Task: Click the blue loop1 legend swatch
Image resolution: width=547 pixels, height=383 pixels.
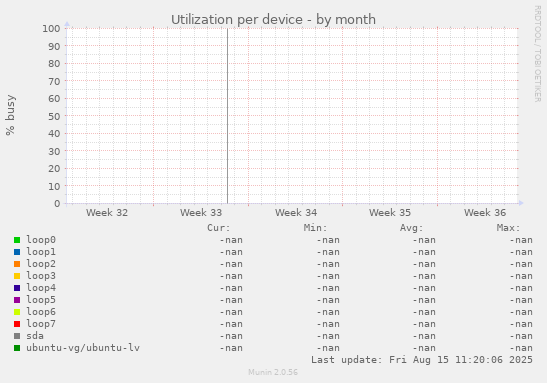Action: coord(17,252)
